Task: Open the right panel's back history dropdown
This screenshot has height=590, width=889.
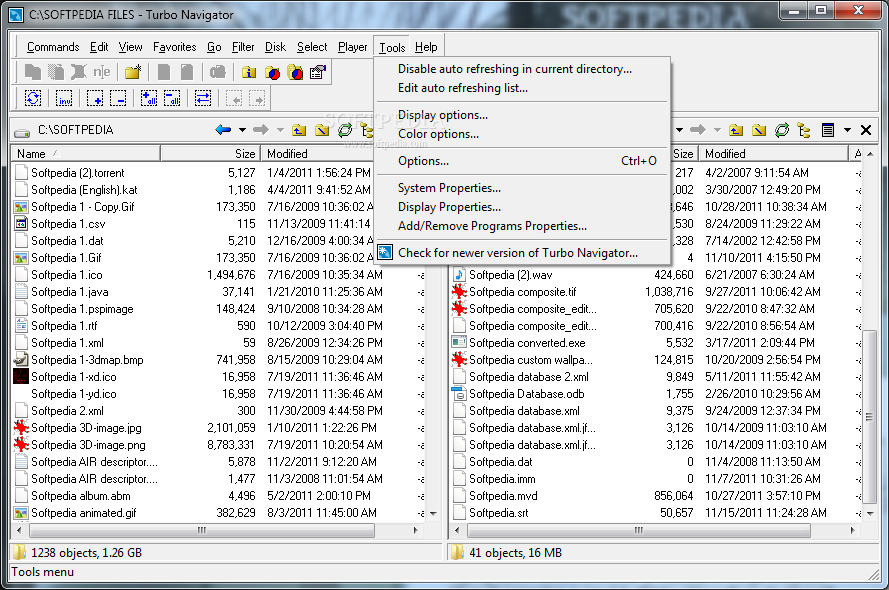Action: click(679, 130)
